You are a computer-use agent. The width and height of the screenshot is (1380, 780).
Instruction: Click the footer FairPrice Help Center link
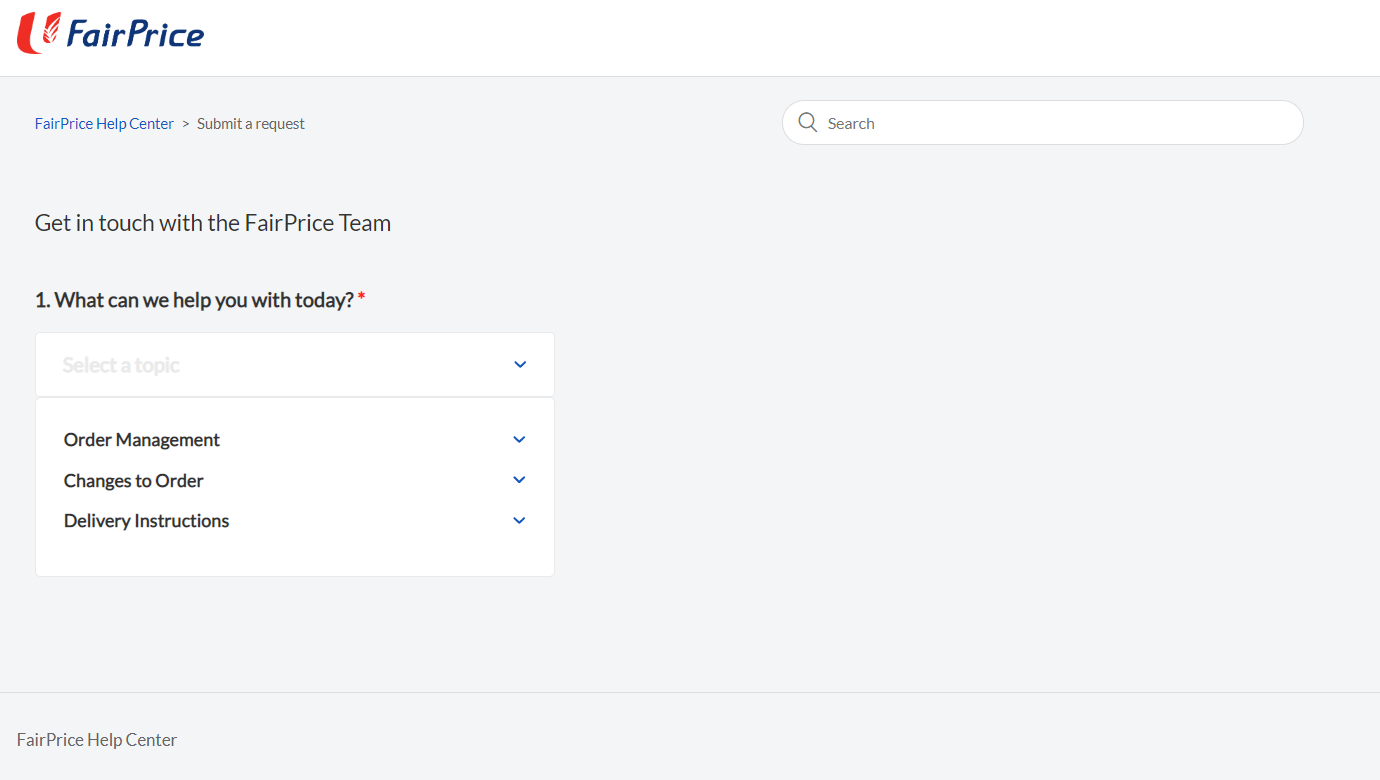pyautogui.click(x=97, y=740)
